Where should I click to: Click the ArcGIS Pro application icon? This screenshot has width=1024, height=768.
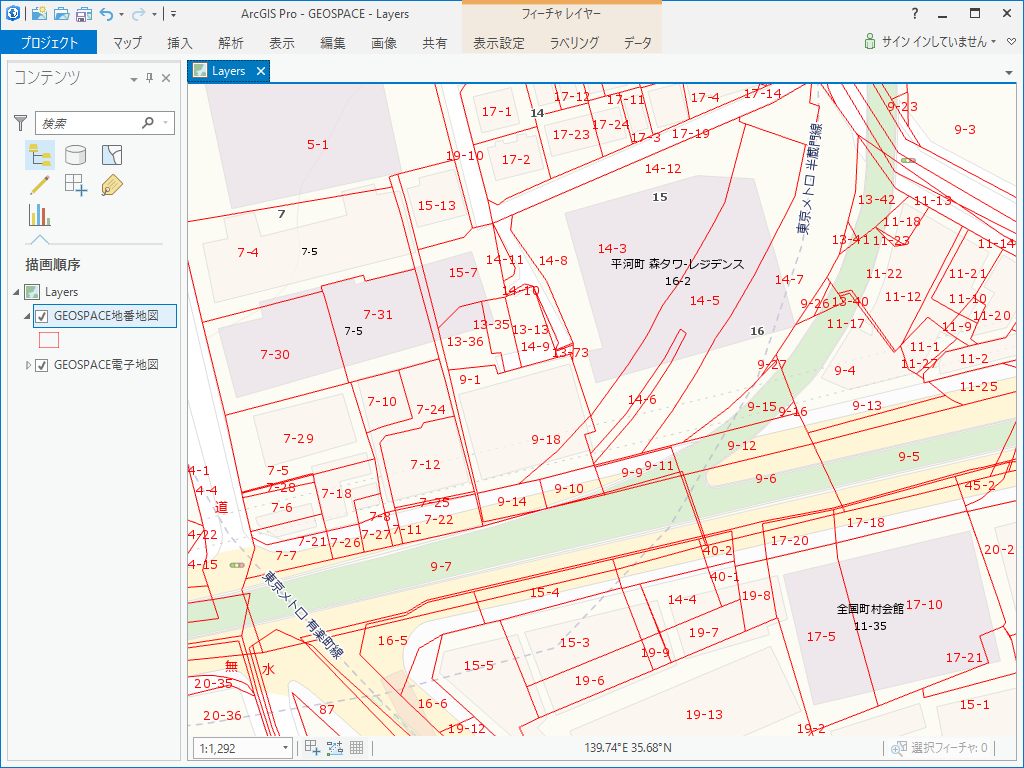(x=12, y=13)
